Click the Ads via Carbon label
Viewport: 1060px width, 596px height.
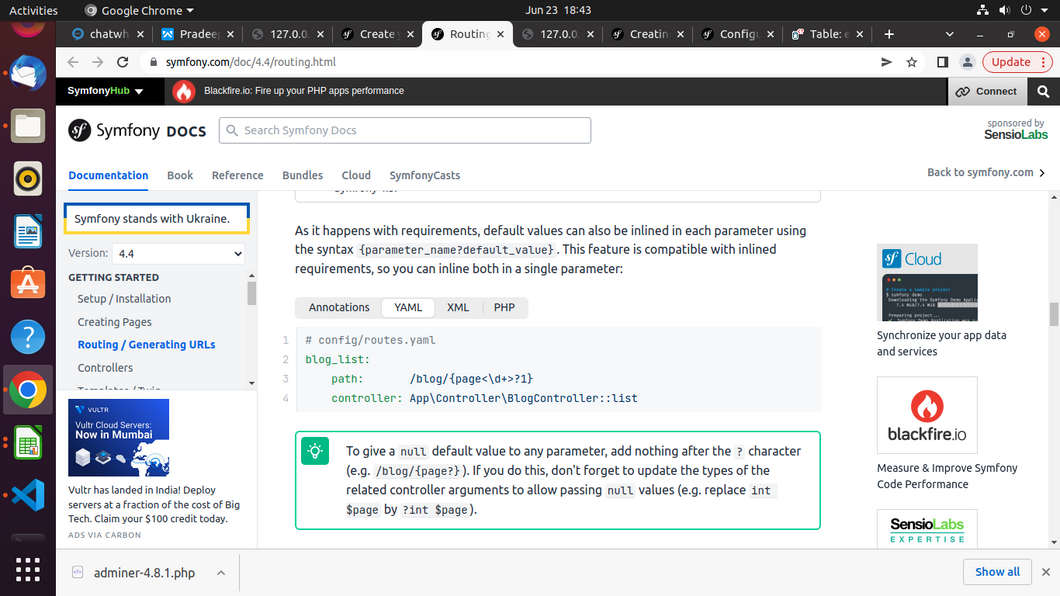point(104,535)
